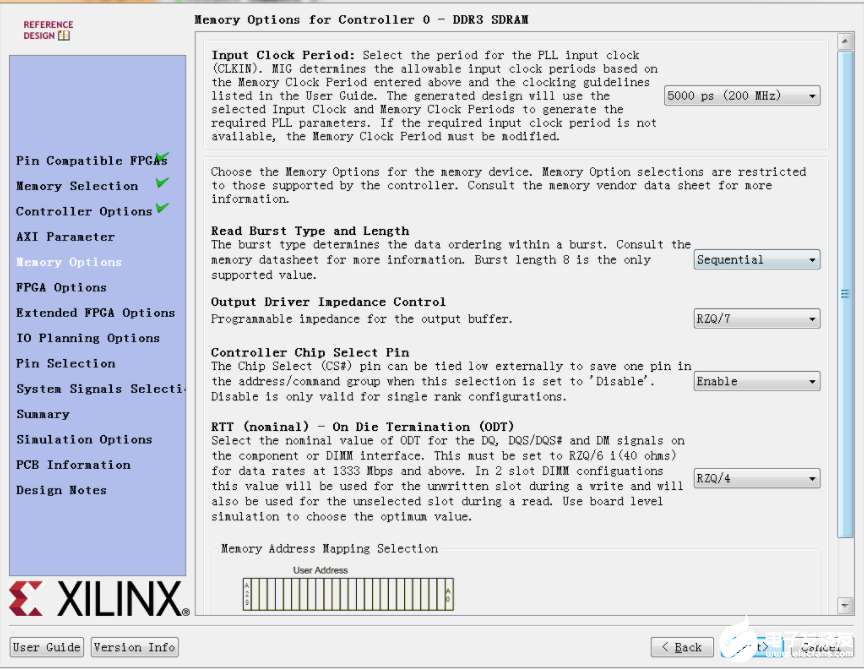Show Version Info
This screenshot has width=864, height=669.
(x=134, y=647)
